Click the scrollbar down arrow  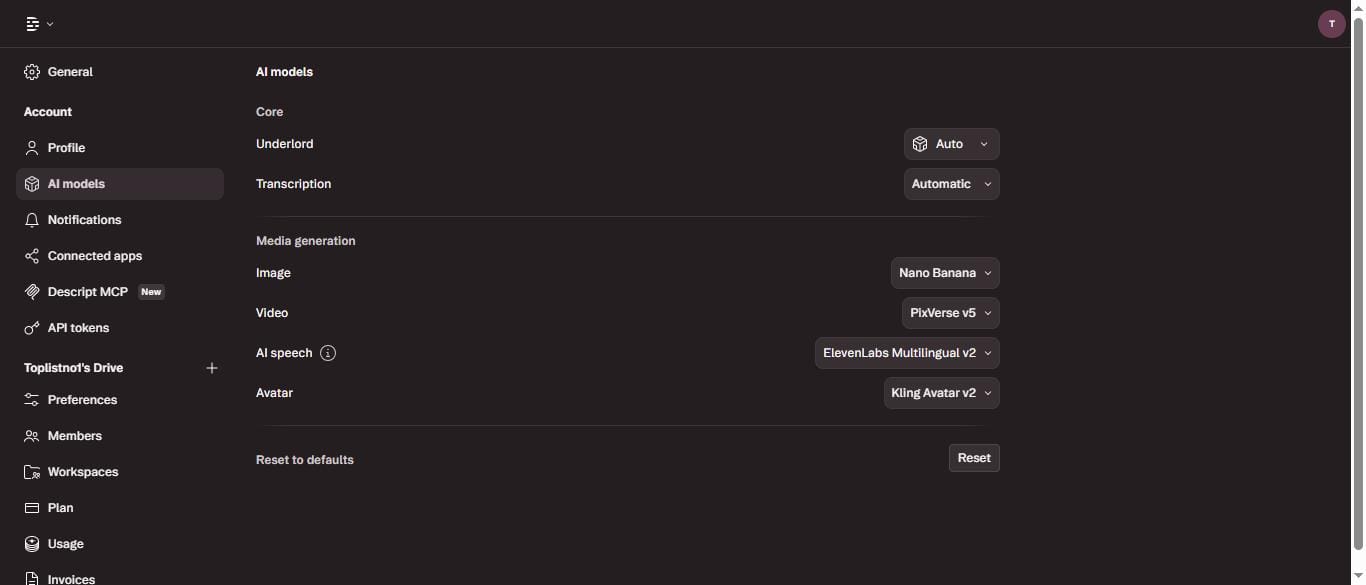(x=1358, y=576)
